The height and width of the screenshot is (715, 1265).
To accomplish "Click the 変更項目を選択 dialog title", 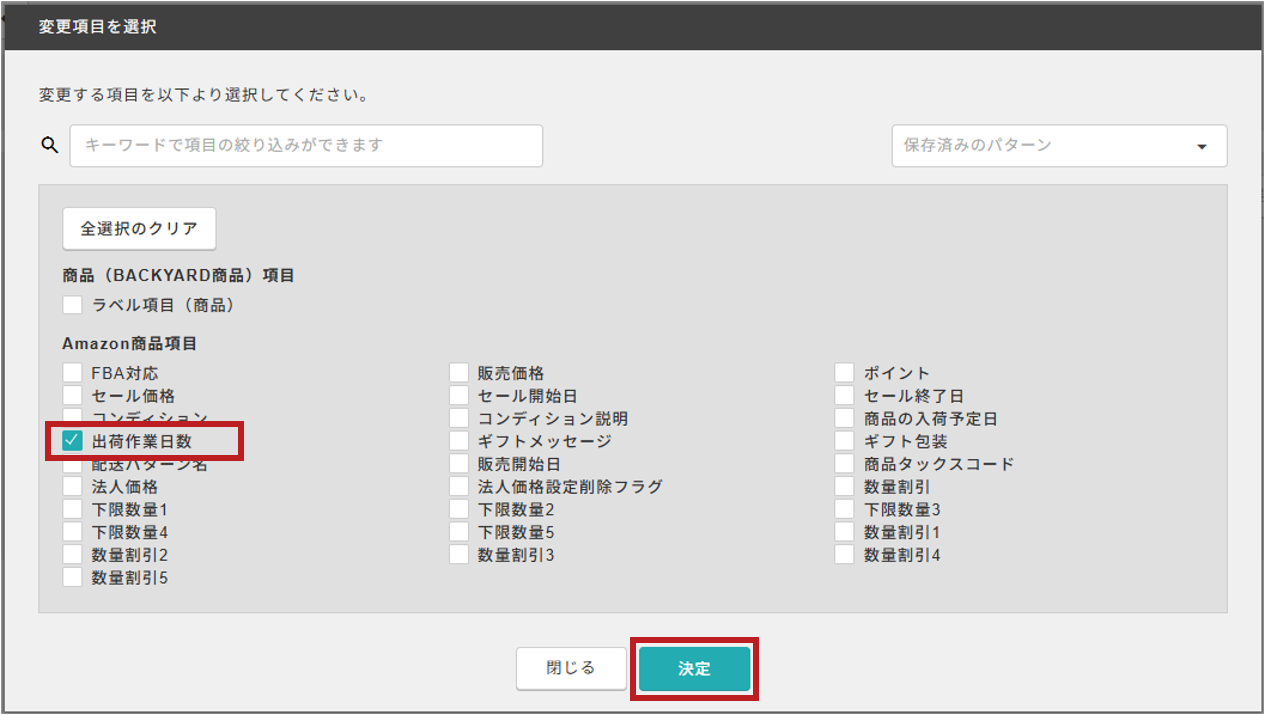I will 97,26.
